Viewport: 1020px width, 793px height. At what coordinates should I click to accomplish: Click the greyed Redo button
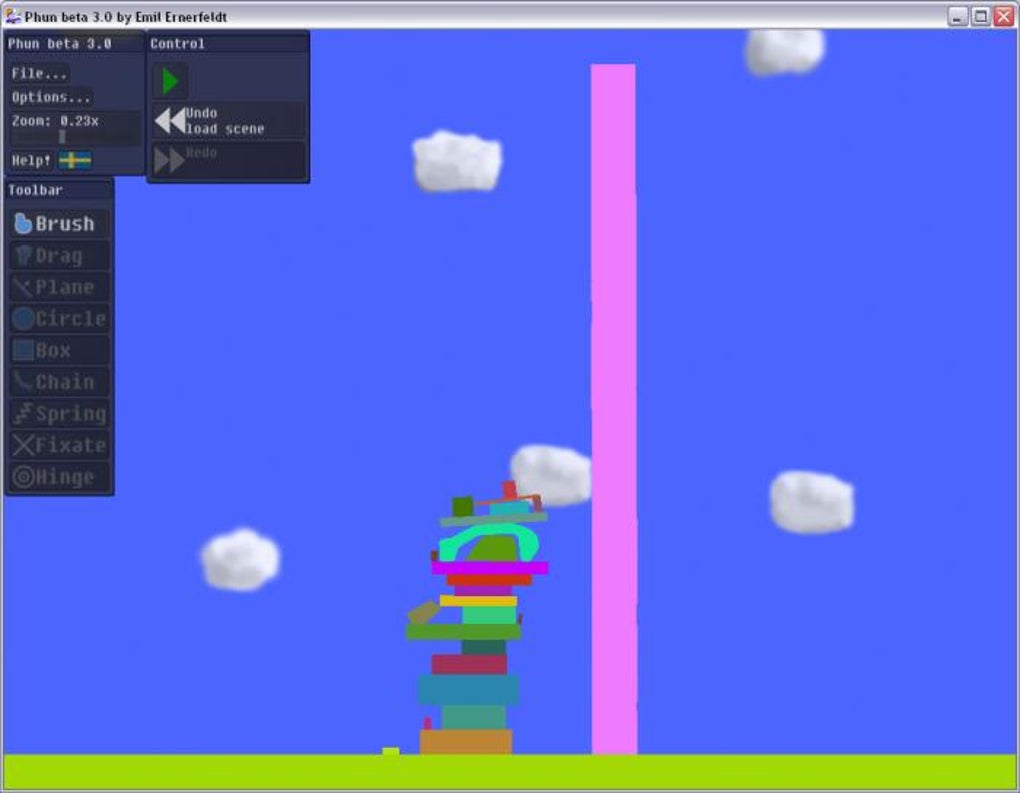point(228,160)
